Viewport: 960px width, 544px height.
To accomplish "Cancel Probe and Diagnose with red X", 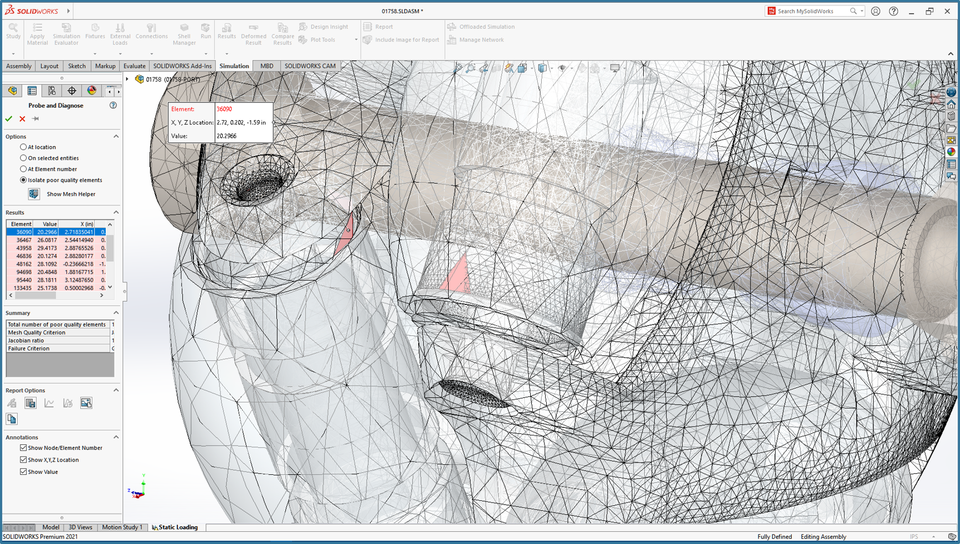I will pos(22,119).
